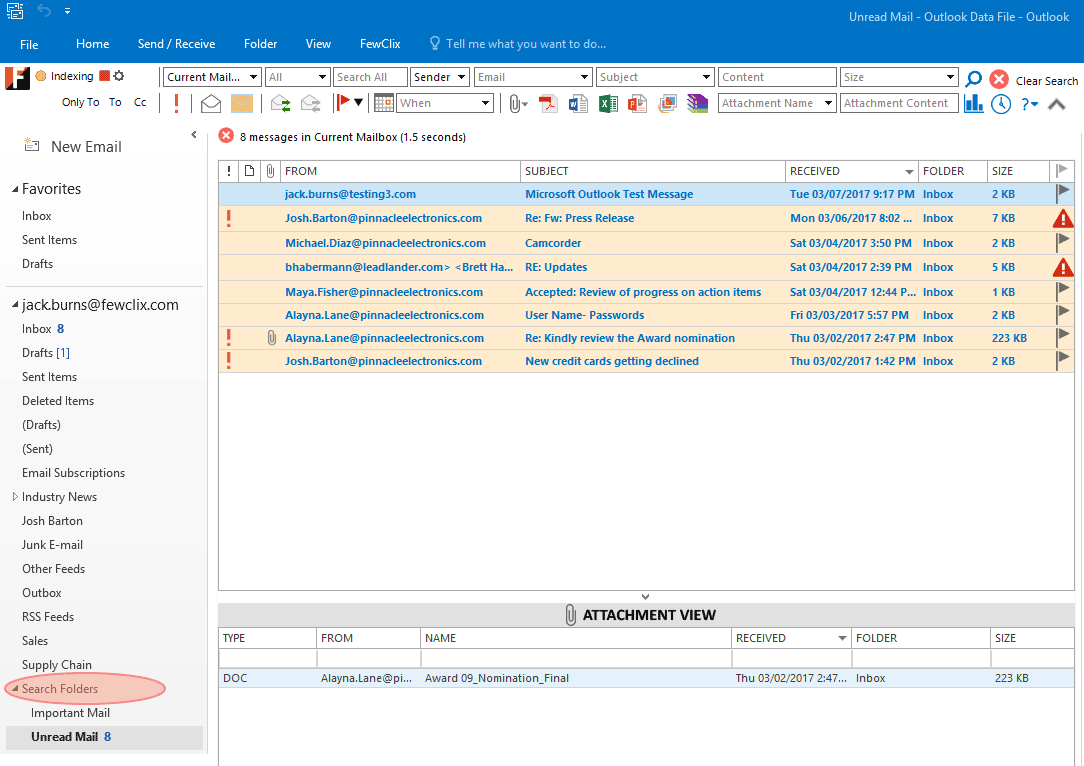The image size is (1084, 766).
Task: Filter image attachments icon
Action: [x=667, y=104]
